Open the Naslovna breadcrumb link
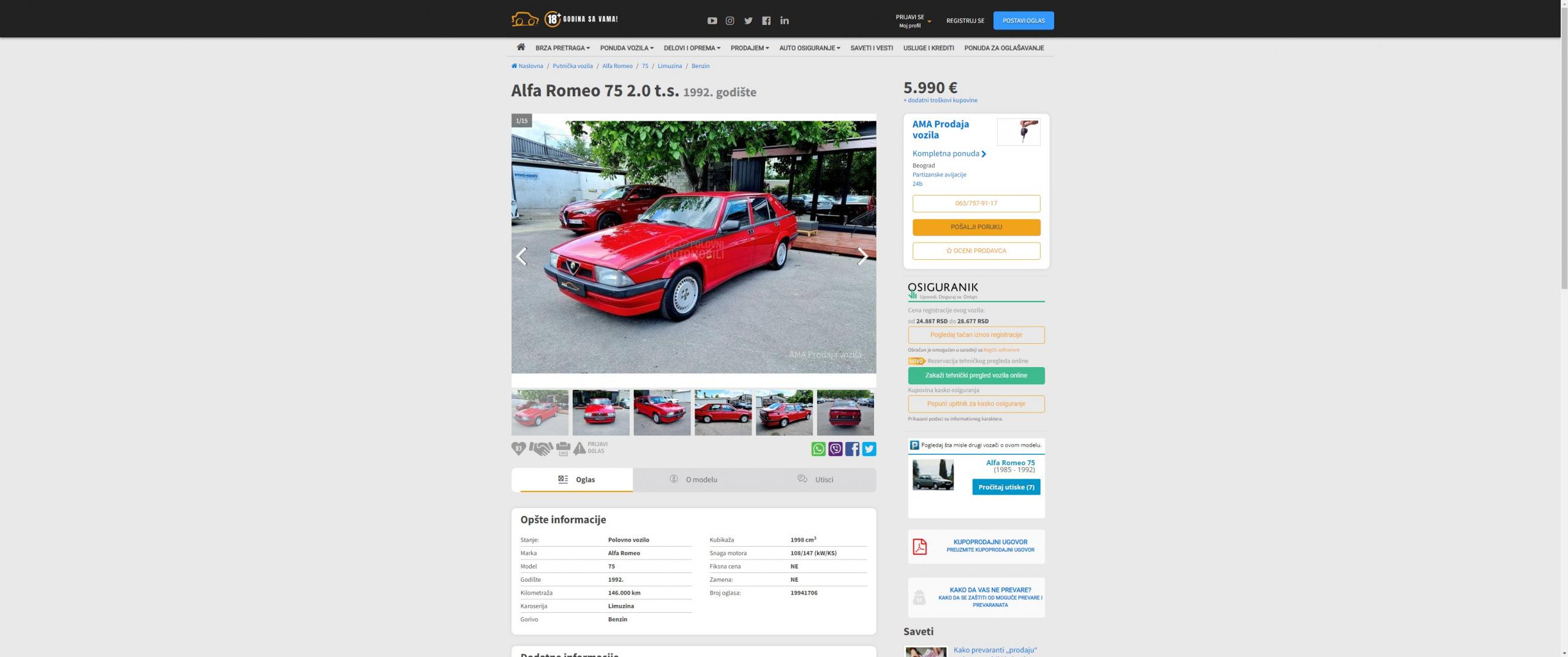 (527, 66)
